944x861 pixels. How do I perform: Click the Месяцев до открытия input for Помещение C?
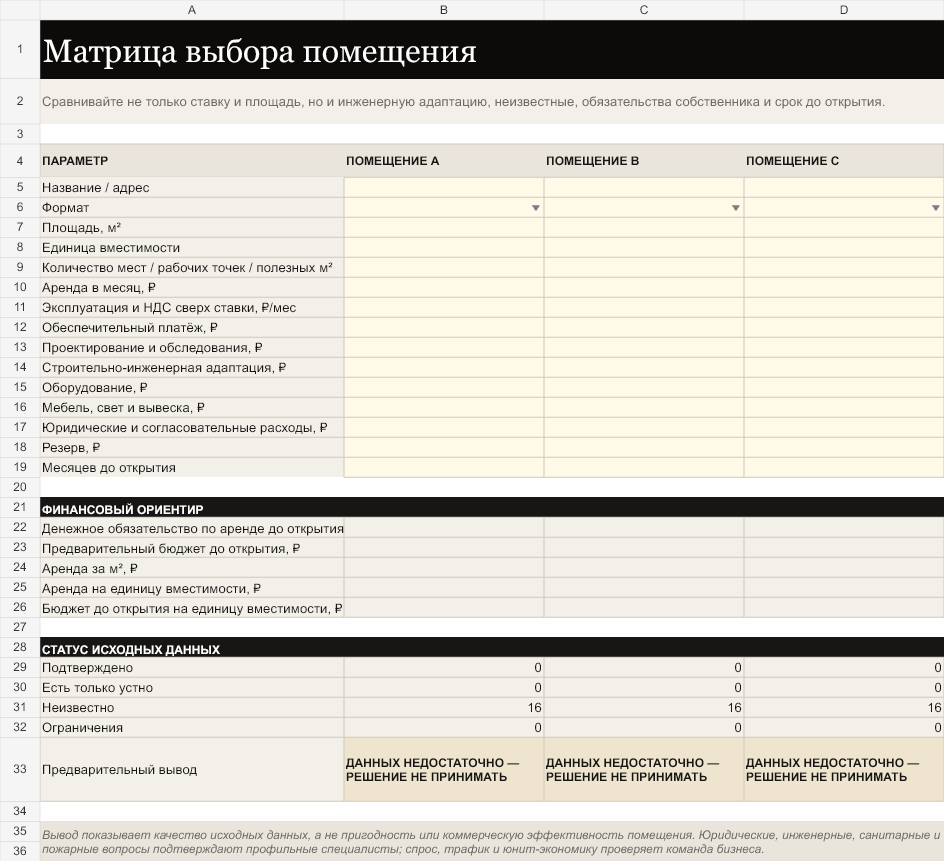[x=843, y=467]
